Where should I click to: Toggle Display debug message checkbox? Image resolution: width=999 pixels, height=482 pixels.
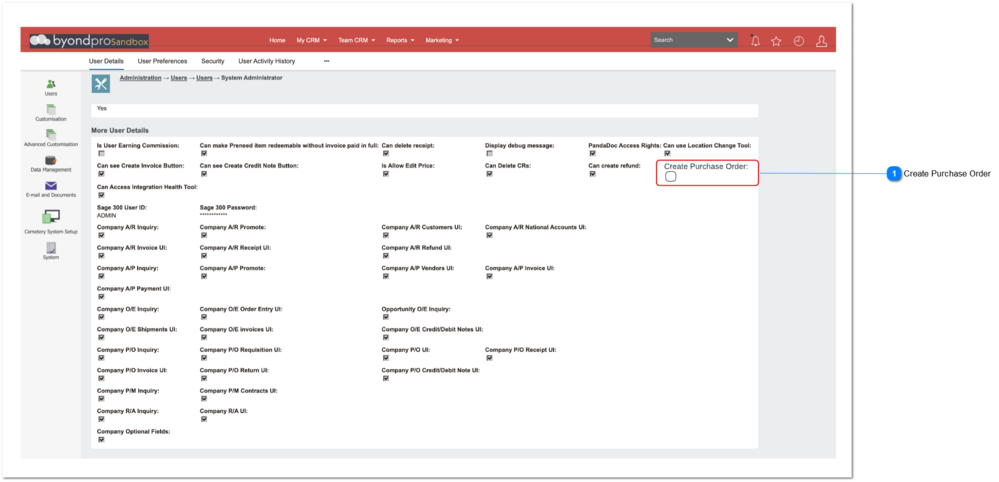pos(489,153)
